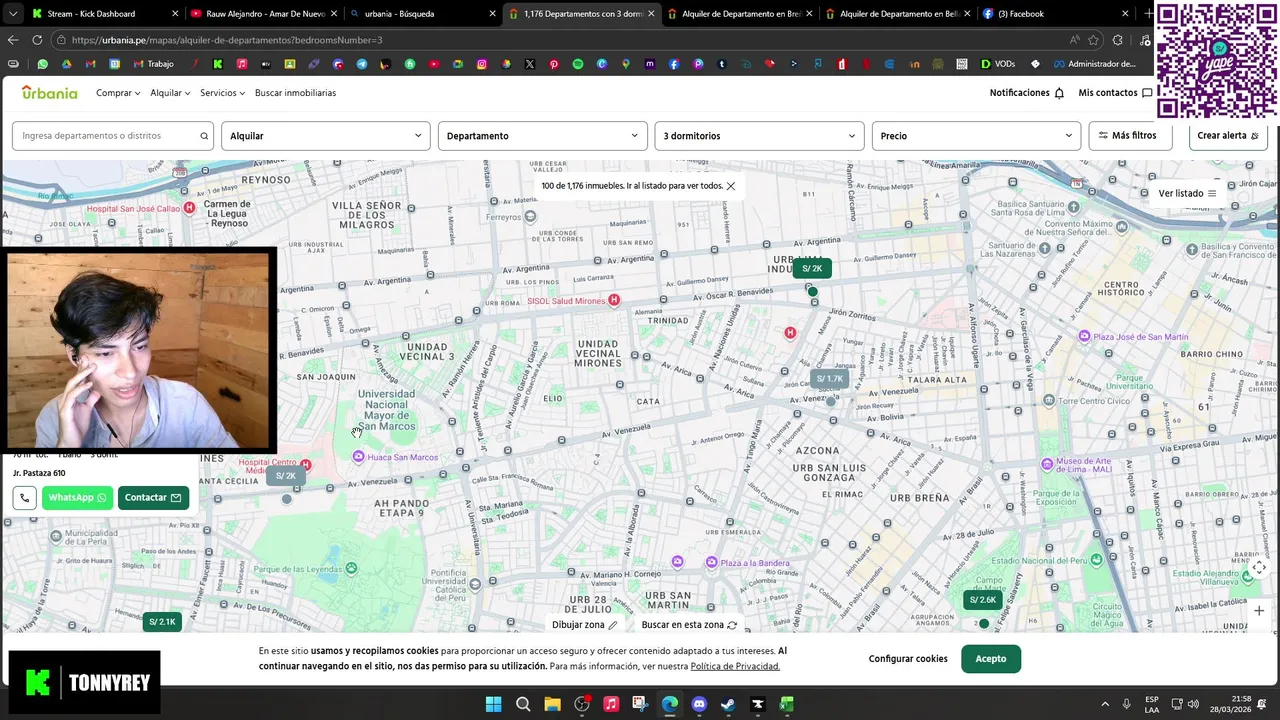Open Windows taskbar search
The width and height of the screenshot is (1280, 720).
523,704
